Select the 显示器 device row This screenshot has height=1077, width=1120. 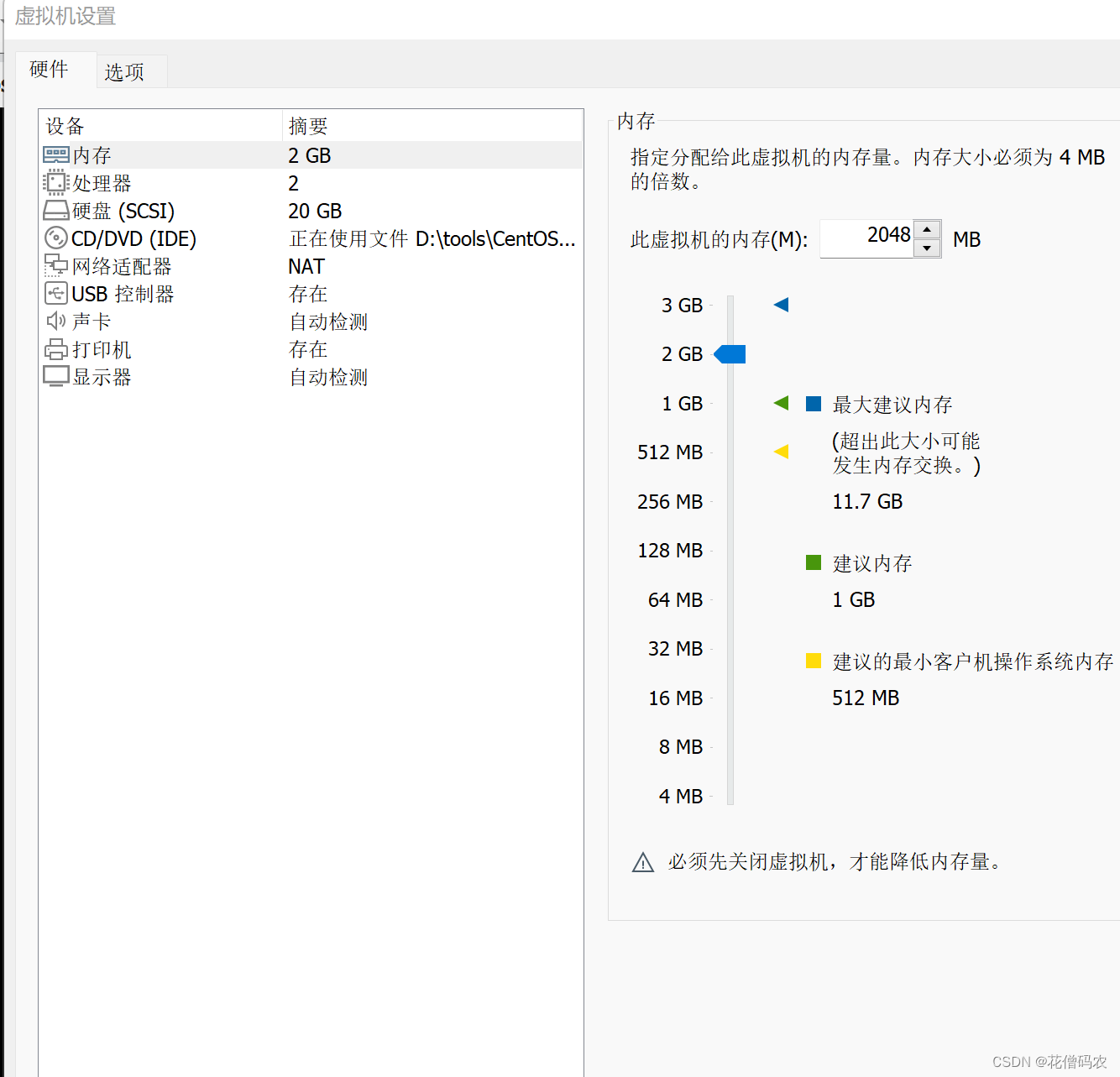coord(311,377)
